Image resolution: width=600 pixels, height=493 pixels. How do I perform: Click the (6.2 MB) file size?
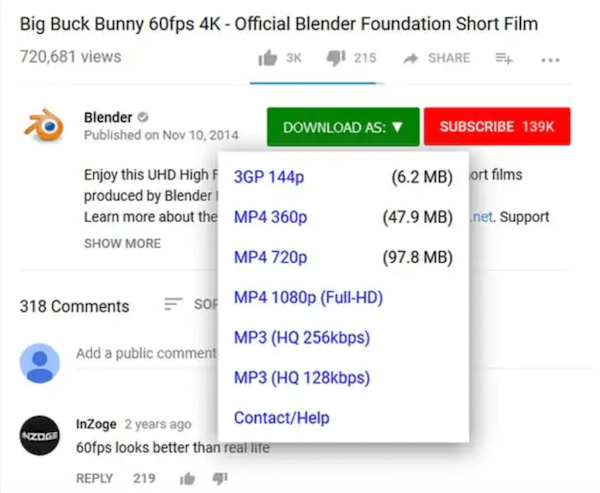[x=422, y=177]
